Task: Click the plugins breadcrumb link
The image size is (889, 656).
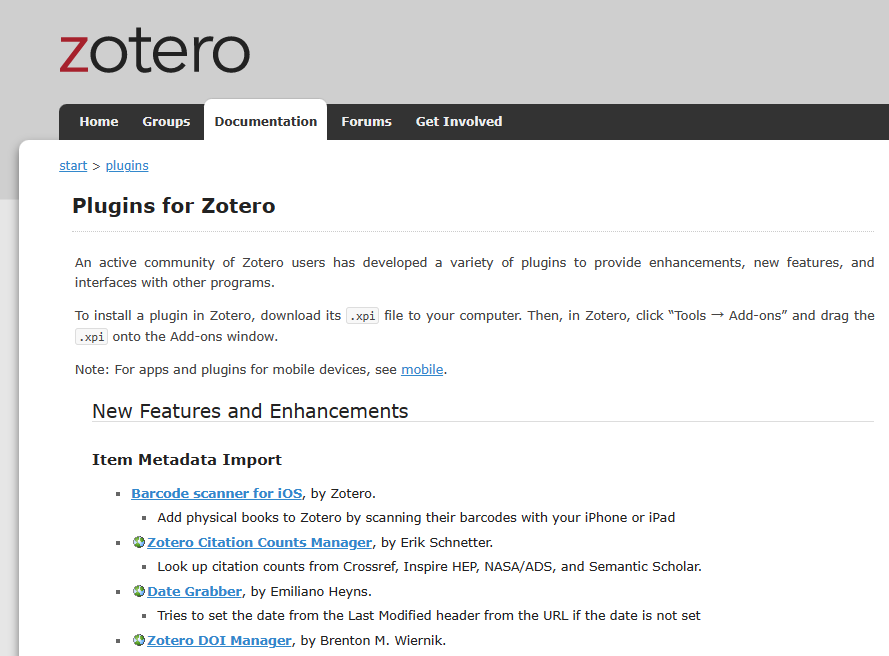Action: click(x=127, y=166)
